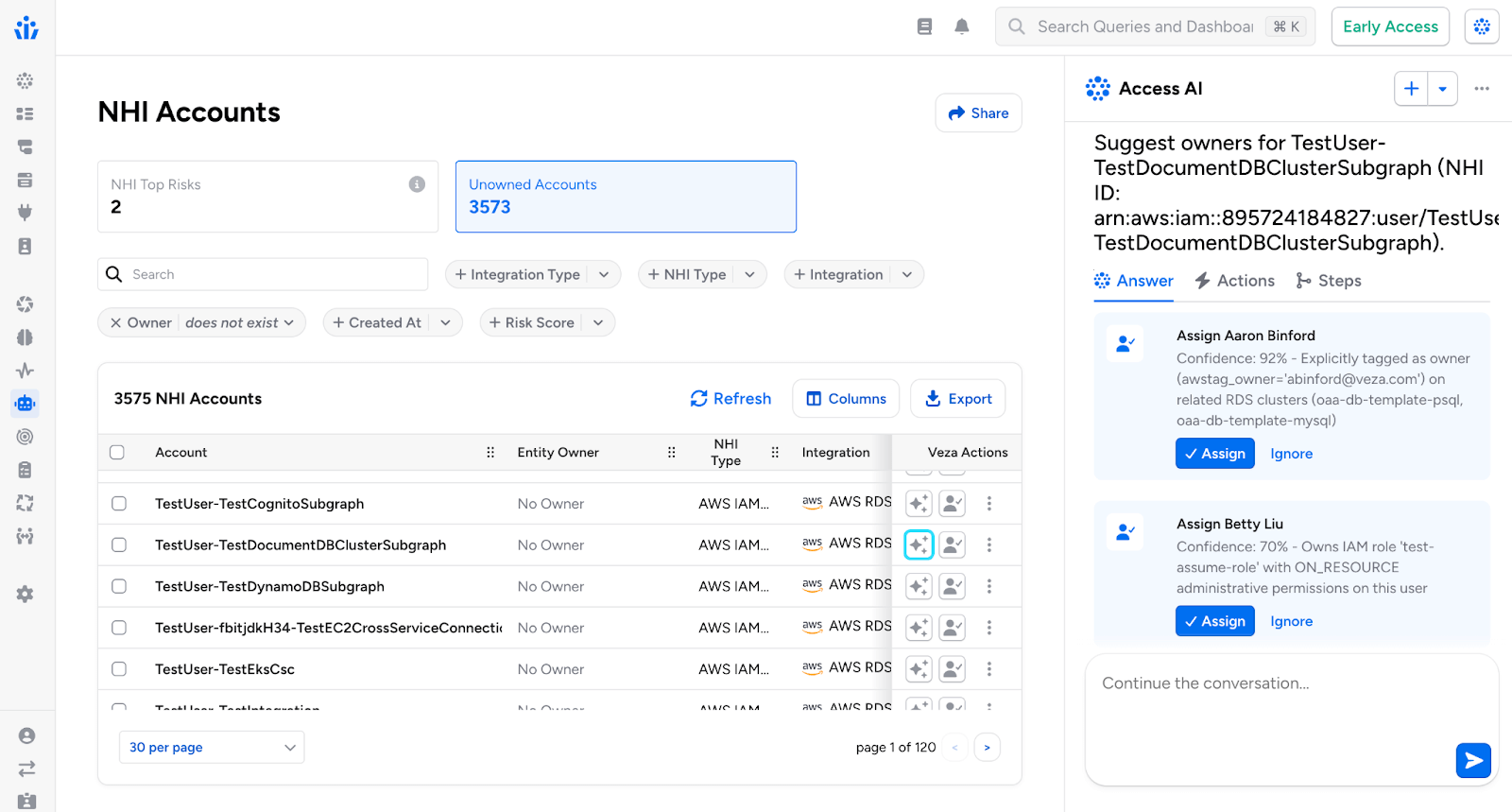The height and width of the screenshot is (812, 1512).
Task: Toggle the select-all checkbox in table header
Action: point(117,453)
